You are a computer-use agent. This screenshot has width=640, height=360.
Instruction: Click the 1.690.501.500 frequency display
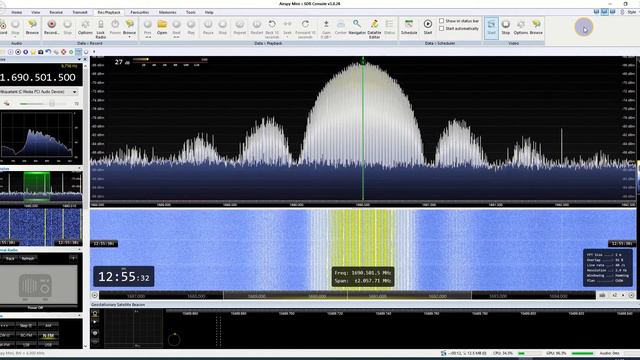(x=38, y=77)
